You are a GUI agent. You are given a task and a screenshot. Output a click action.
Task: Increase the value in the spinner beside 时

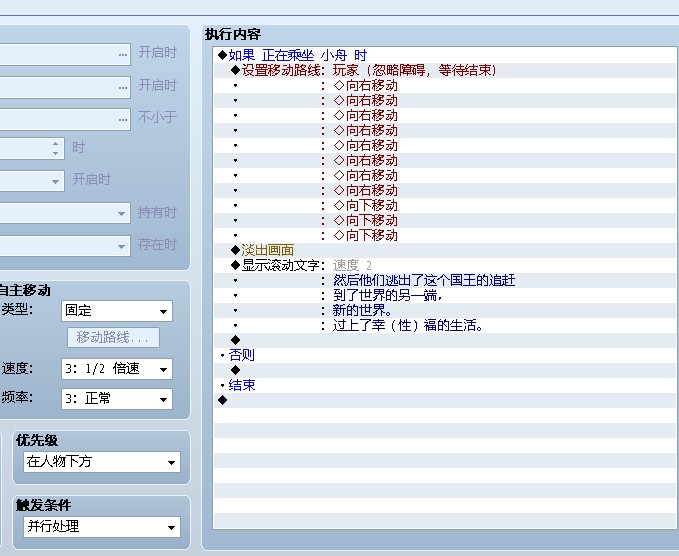(55, 144)
